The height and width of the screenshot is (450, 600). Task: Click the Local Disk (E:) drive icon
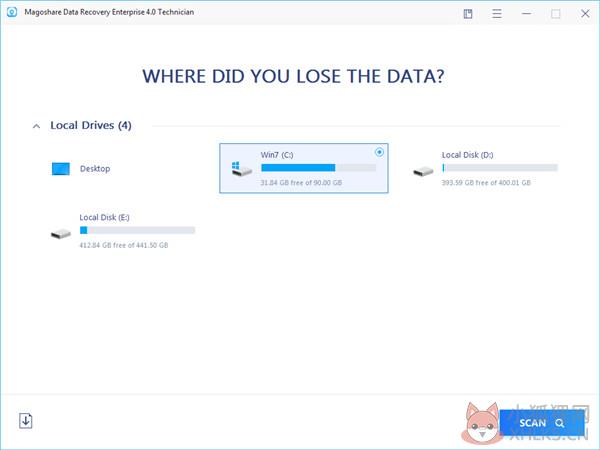pyautogui.click(x=61, y=233)
